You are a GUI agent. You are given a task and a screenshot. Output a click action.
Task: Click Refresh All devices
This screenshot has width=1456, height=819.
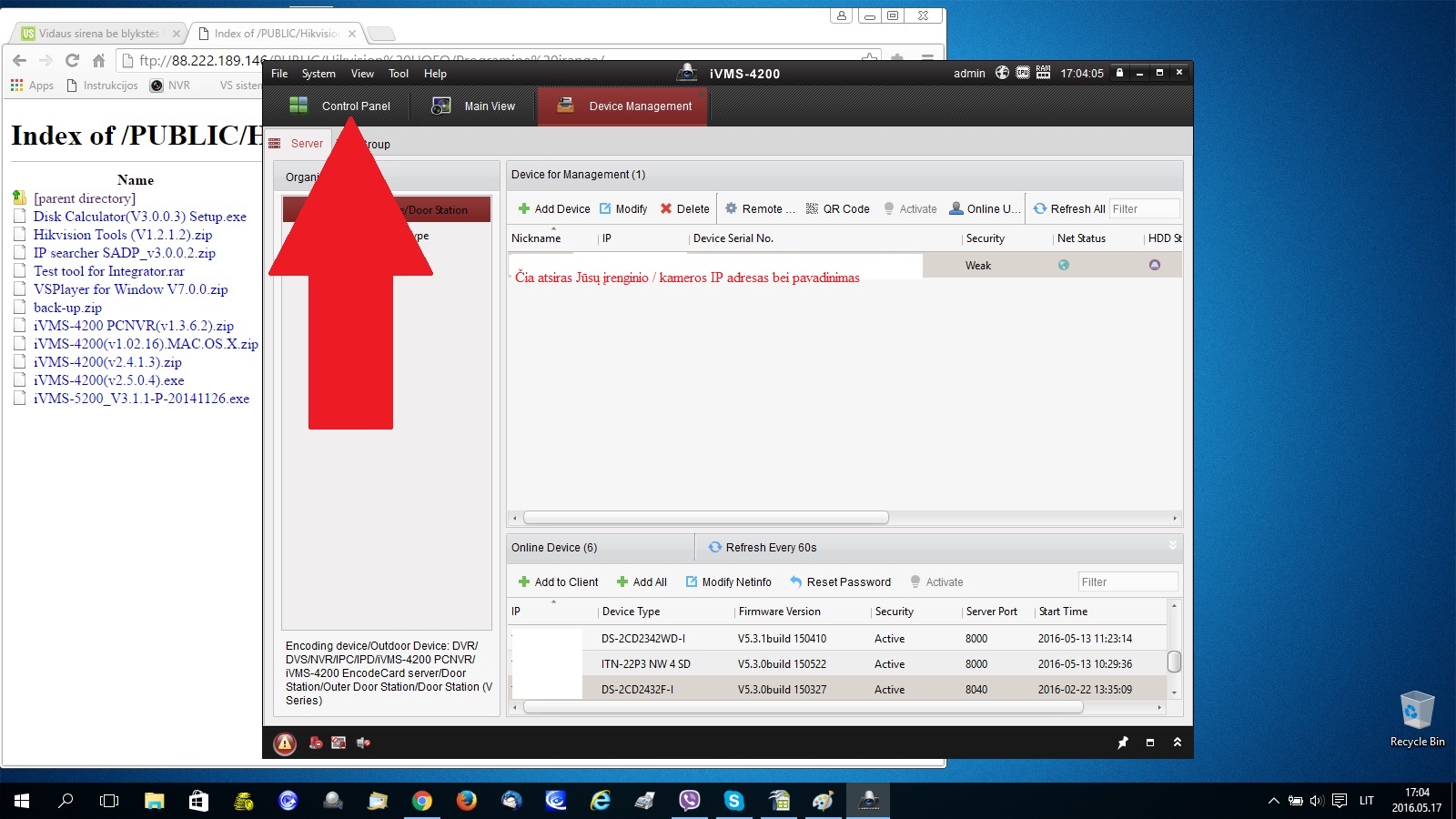point(1069,208)
